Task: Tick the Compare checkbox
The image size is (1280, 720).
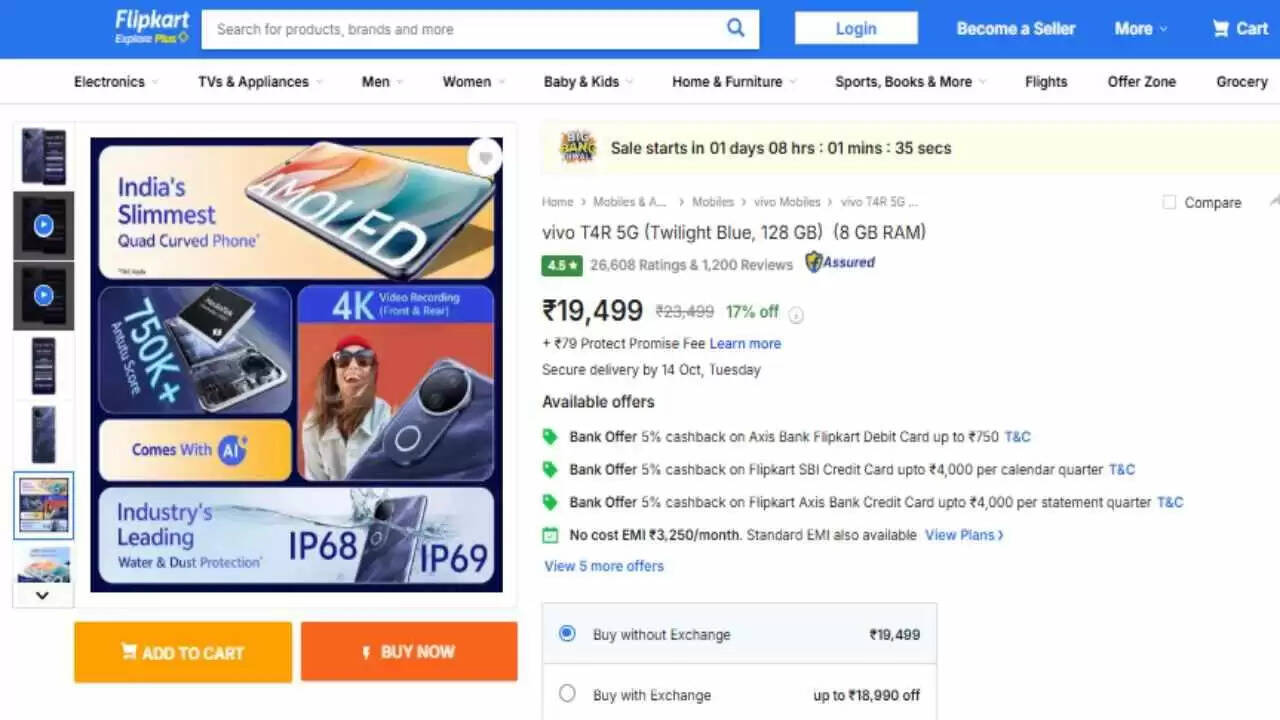Action: (x=1169, y=203)
